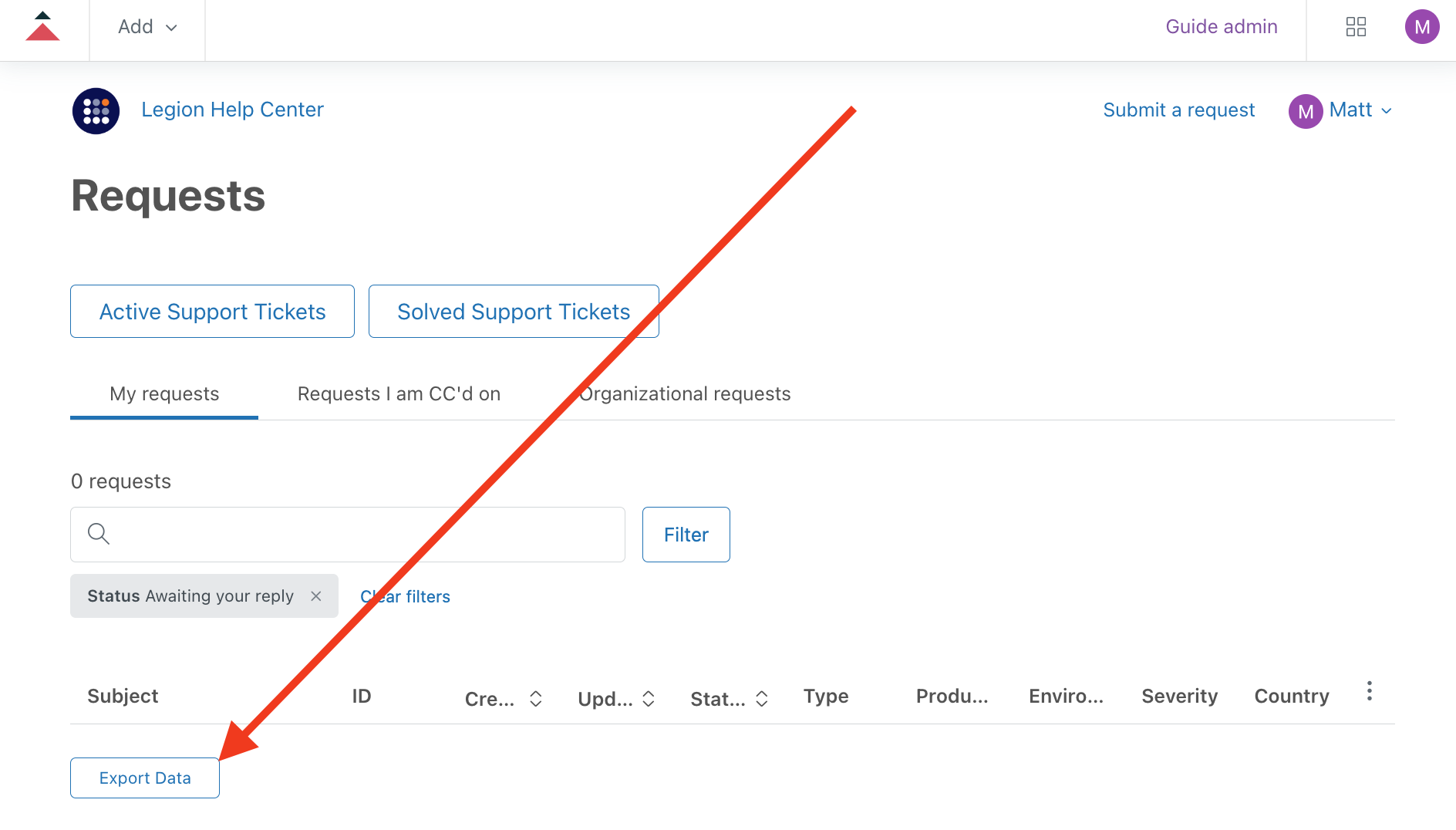The width and height of the screenshot is (1456, 830).
Task: Open the products grid icon
Action: pos(1356,27)
